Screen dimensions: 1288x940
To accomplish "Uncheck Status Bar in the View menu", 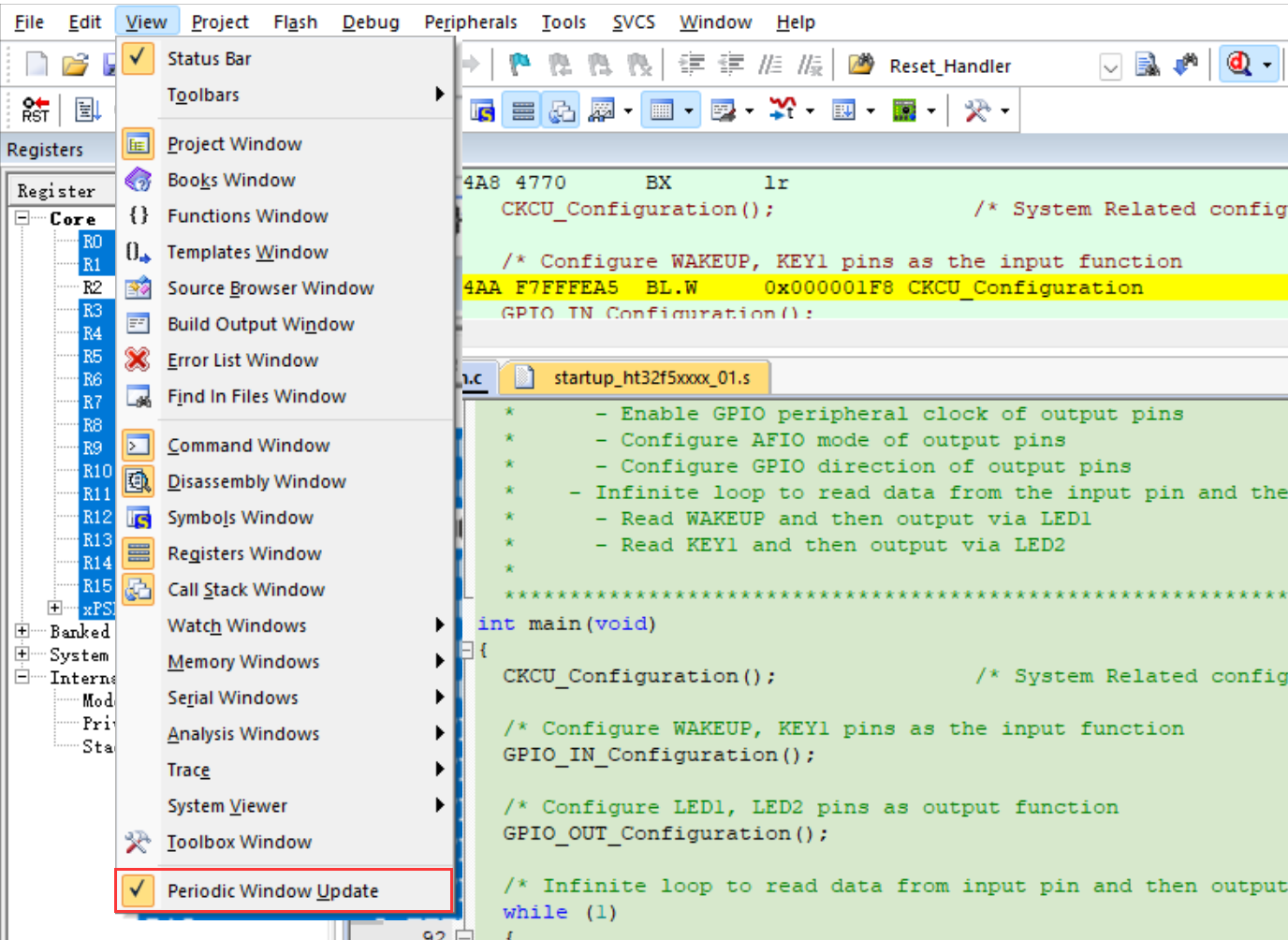I will [x=209, y=59].
